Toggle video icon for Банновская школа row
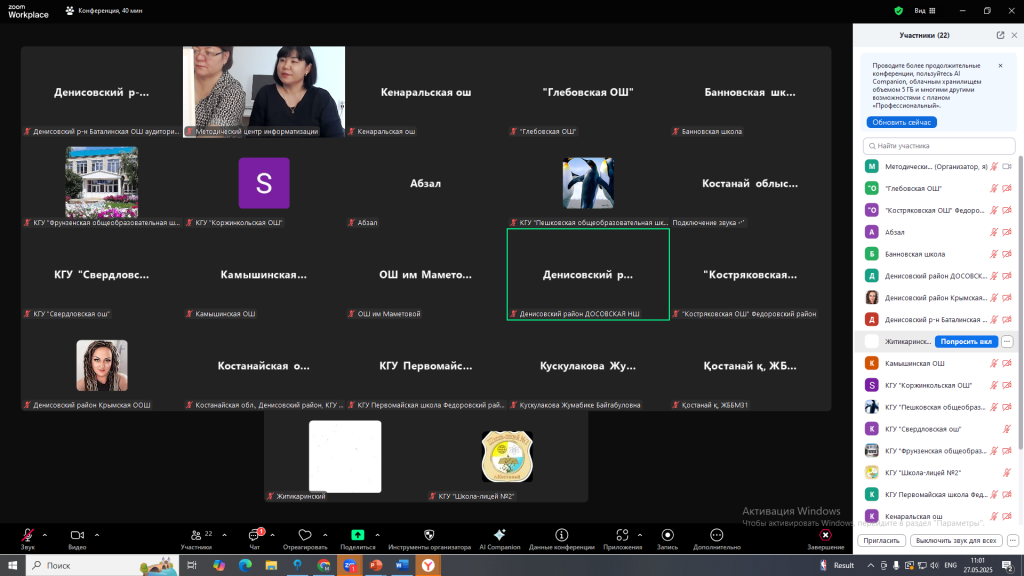The image size is (1024, 576). [x=1007, y=254]
